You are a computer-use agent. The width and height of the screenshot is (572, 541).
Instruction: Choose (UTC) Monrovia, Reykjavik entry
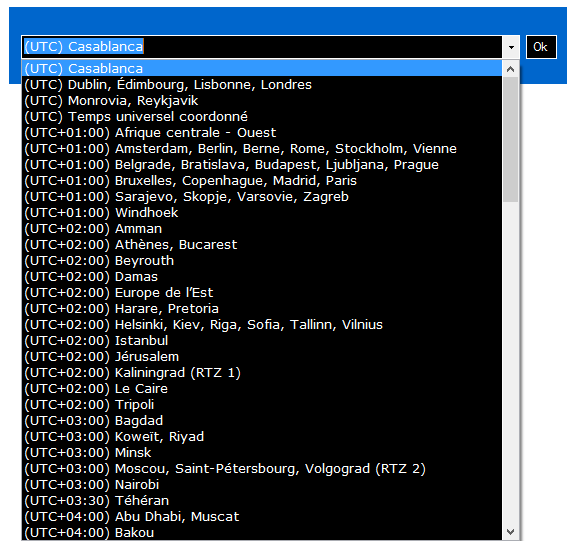click(x=262, y=101)
